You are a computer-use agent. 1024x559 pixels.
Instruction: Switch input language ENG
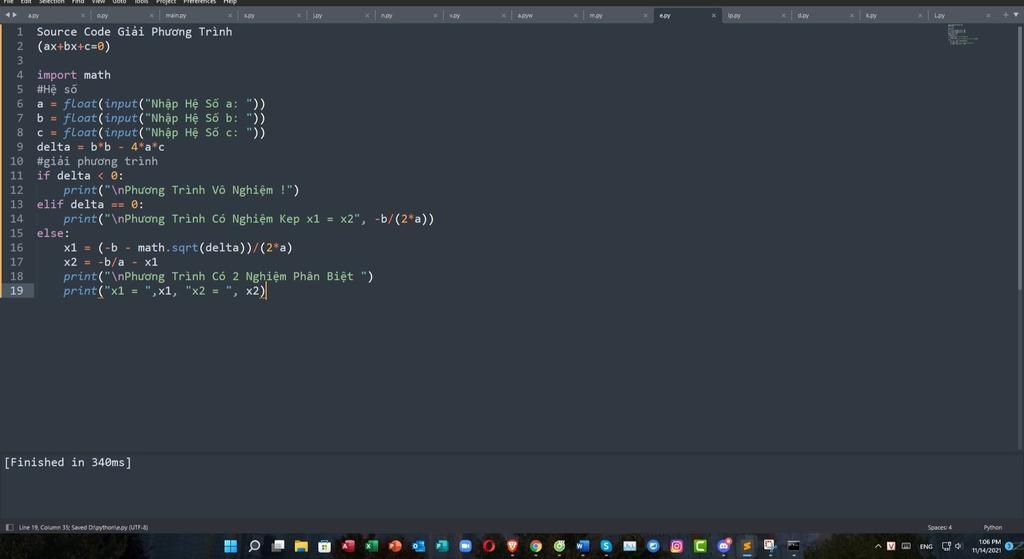[x=926, y=546]
